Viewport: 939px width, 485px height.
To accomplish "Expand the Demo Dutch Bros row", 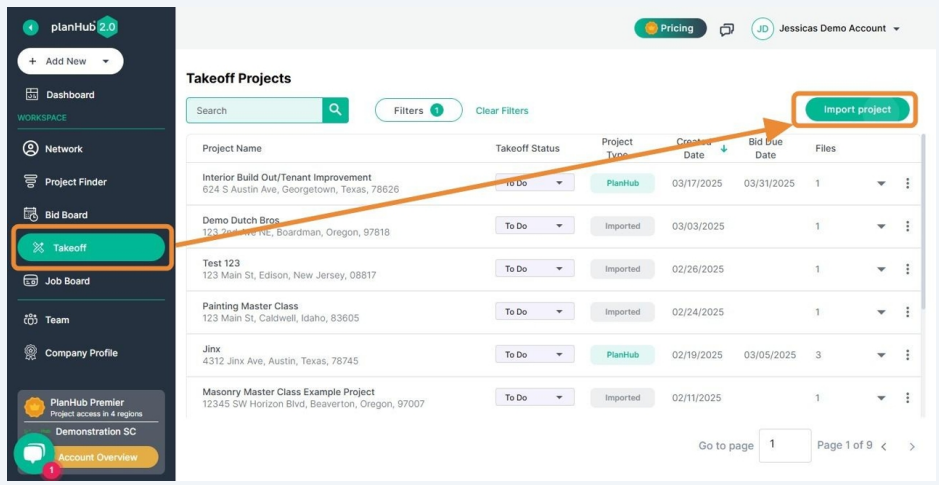I will tap(881, 226).
